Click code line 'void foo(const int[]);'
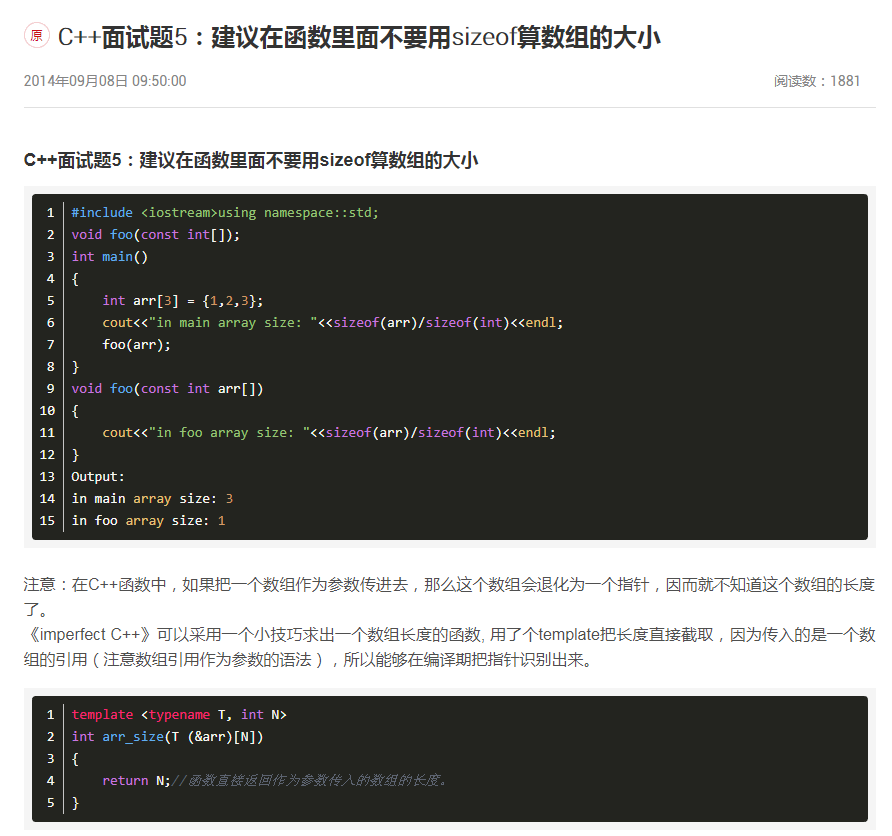This screenshot has width=892, height=836. click(x=155, y=234)
